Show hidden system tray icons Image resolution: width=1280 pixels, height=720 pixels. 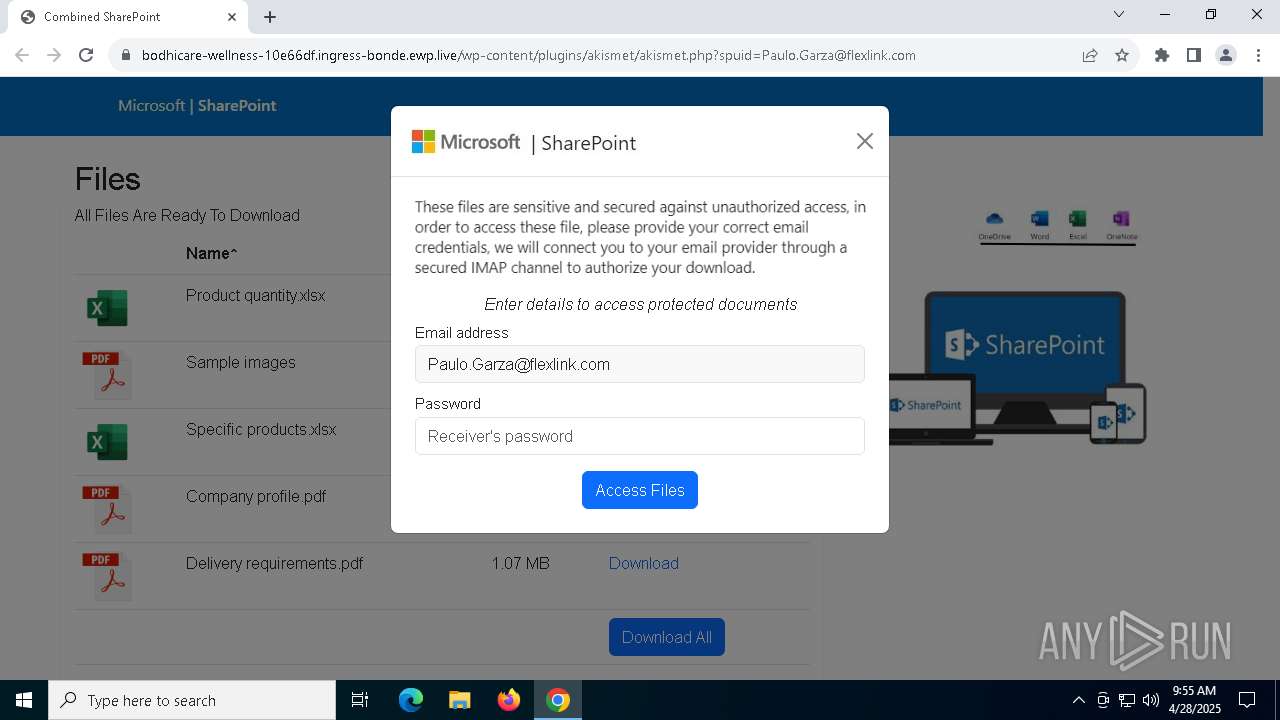[1078, 700]
